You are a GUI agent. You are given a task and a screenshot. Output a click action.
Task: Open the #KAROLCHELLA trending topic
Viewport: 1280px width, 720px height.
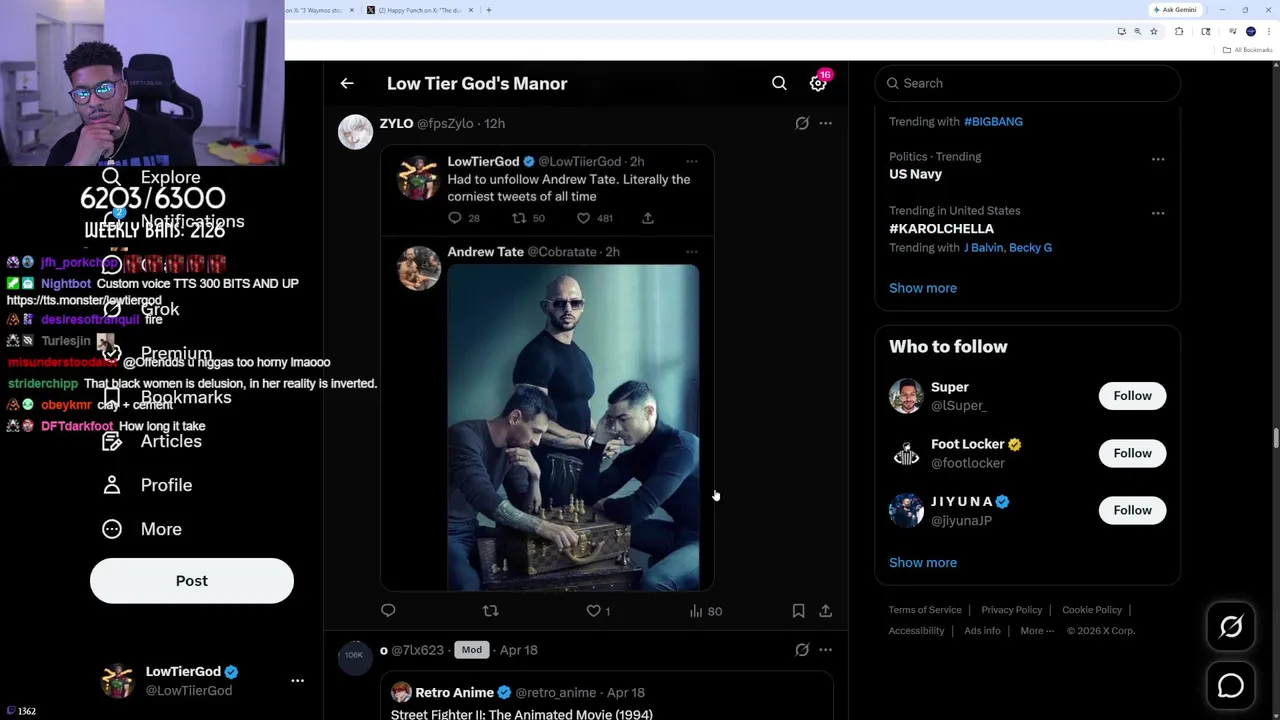tap(941, 228)
